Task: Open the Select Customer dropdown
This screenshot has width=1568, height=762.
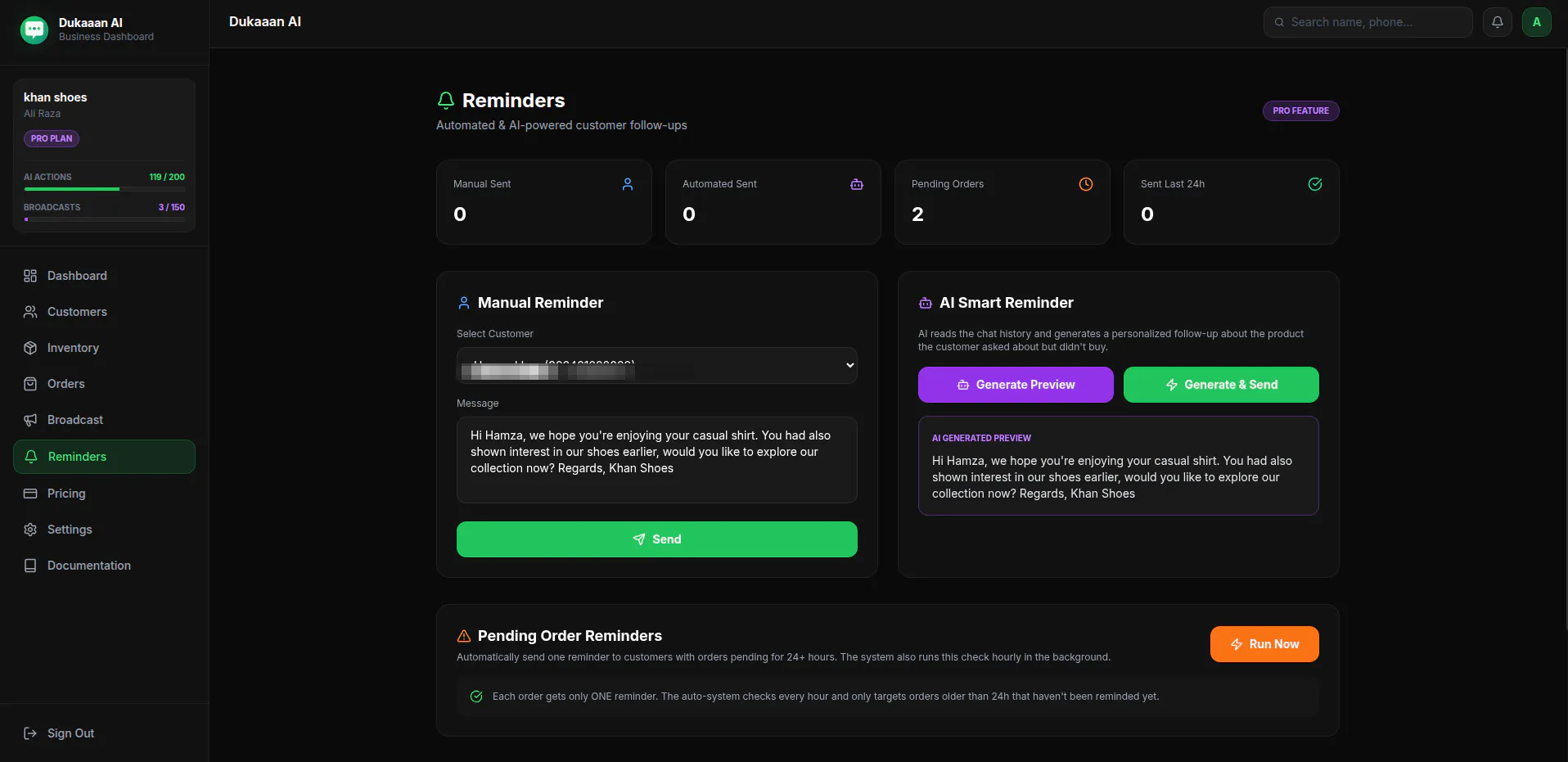Action: tap(657, 365)
